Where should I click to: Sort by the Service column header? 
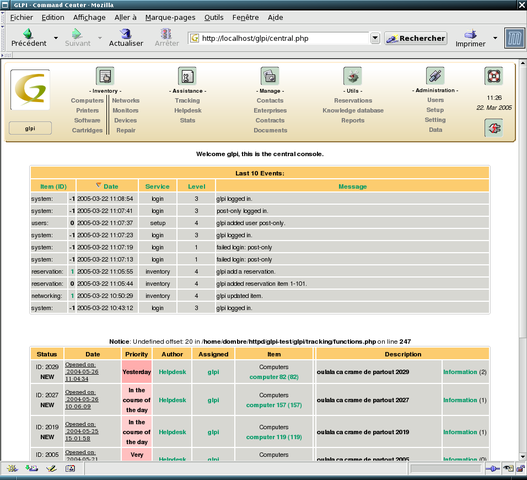[x=157, y=186]
